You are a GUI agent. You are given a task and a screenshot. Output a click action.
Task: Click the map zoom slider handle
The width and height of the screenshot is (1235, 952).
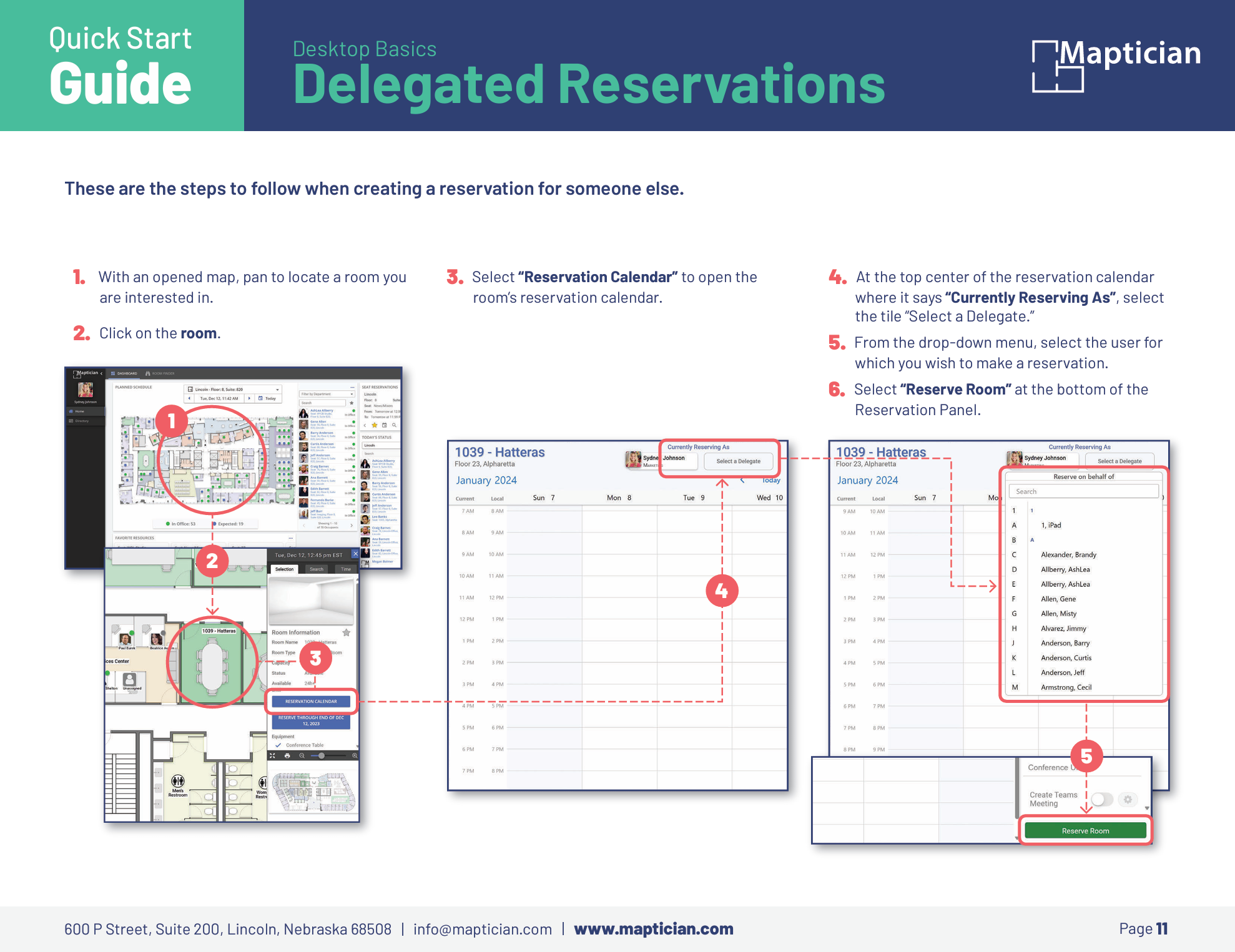pos(322,755)
